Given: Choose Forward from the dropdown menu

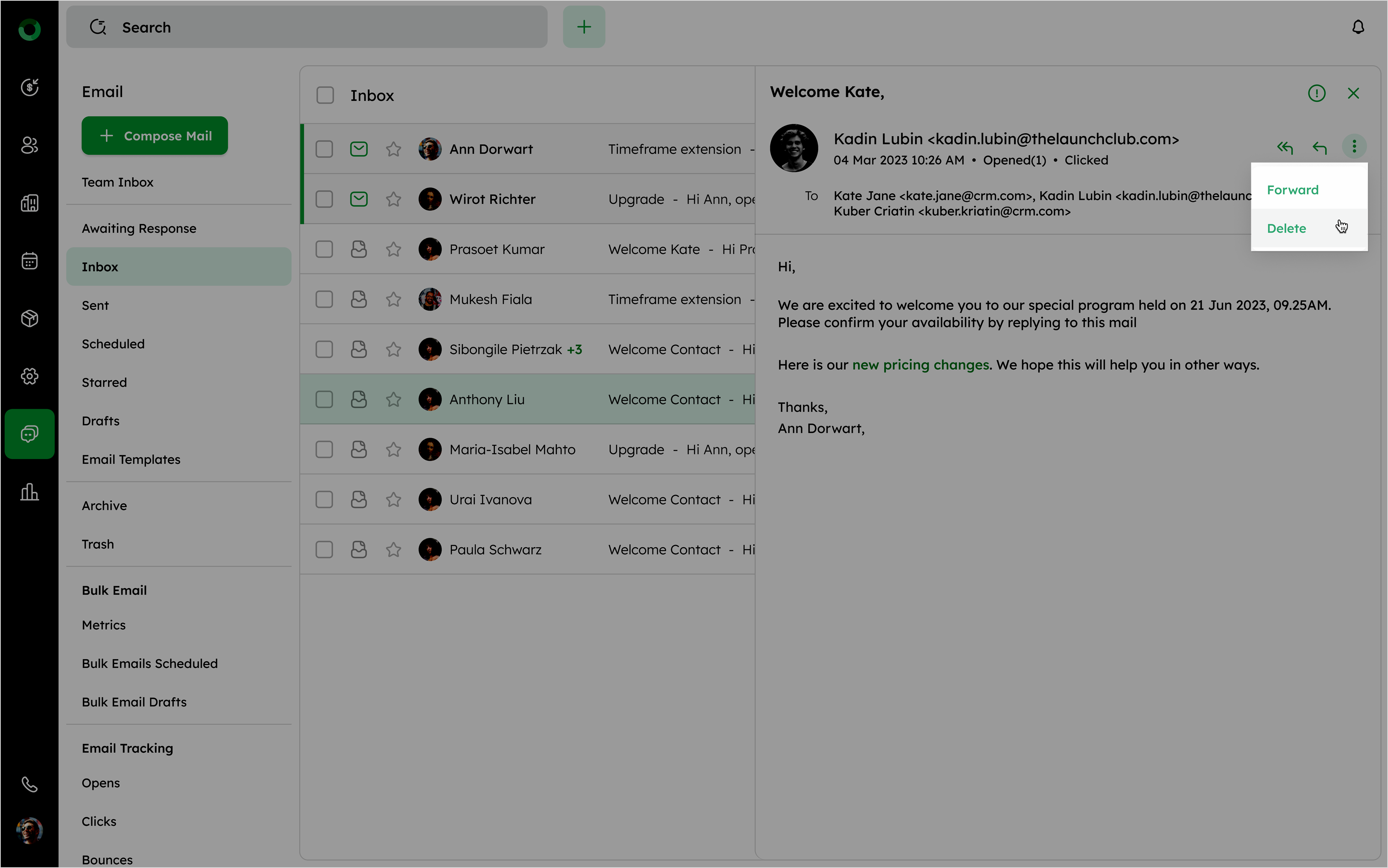Looking at the screenshot, I should [x=1292, y=190].
